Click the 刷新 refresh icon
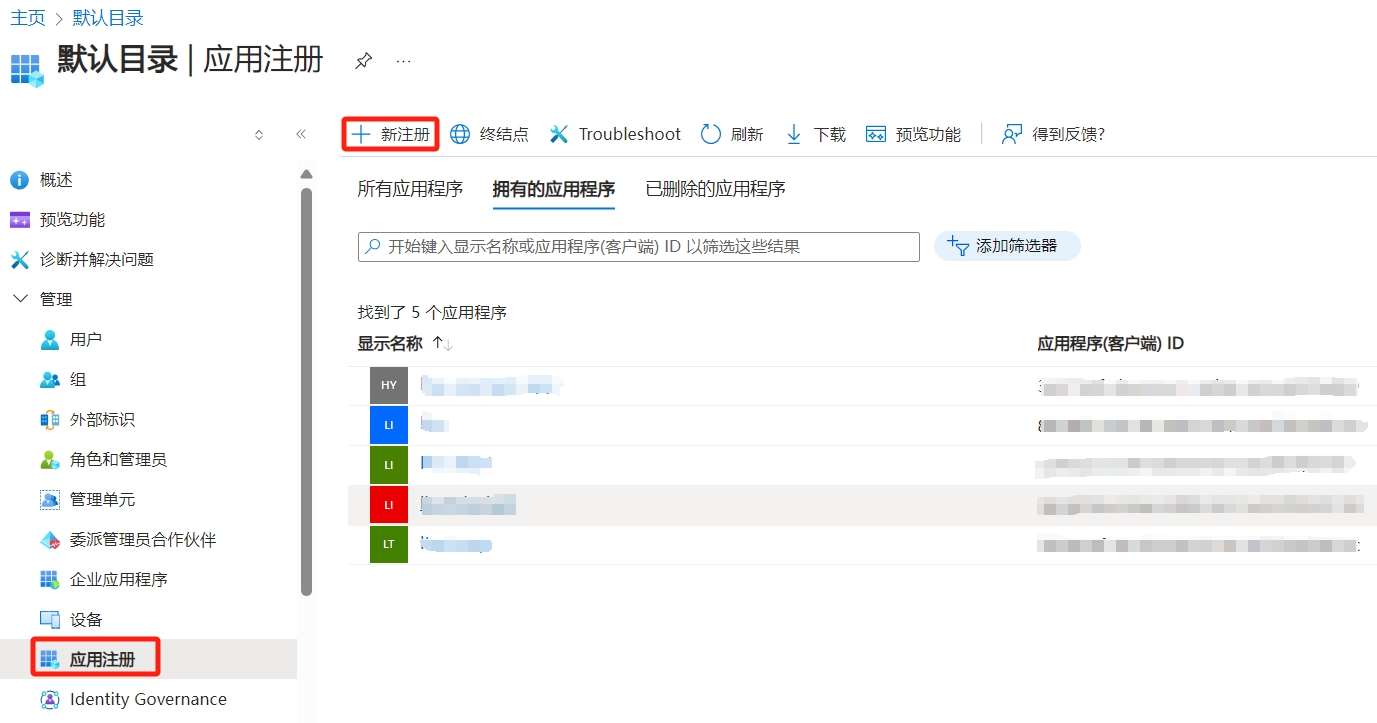The image size is (1377, 723). point(711,135)
